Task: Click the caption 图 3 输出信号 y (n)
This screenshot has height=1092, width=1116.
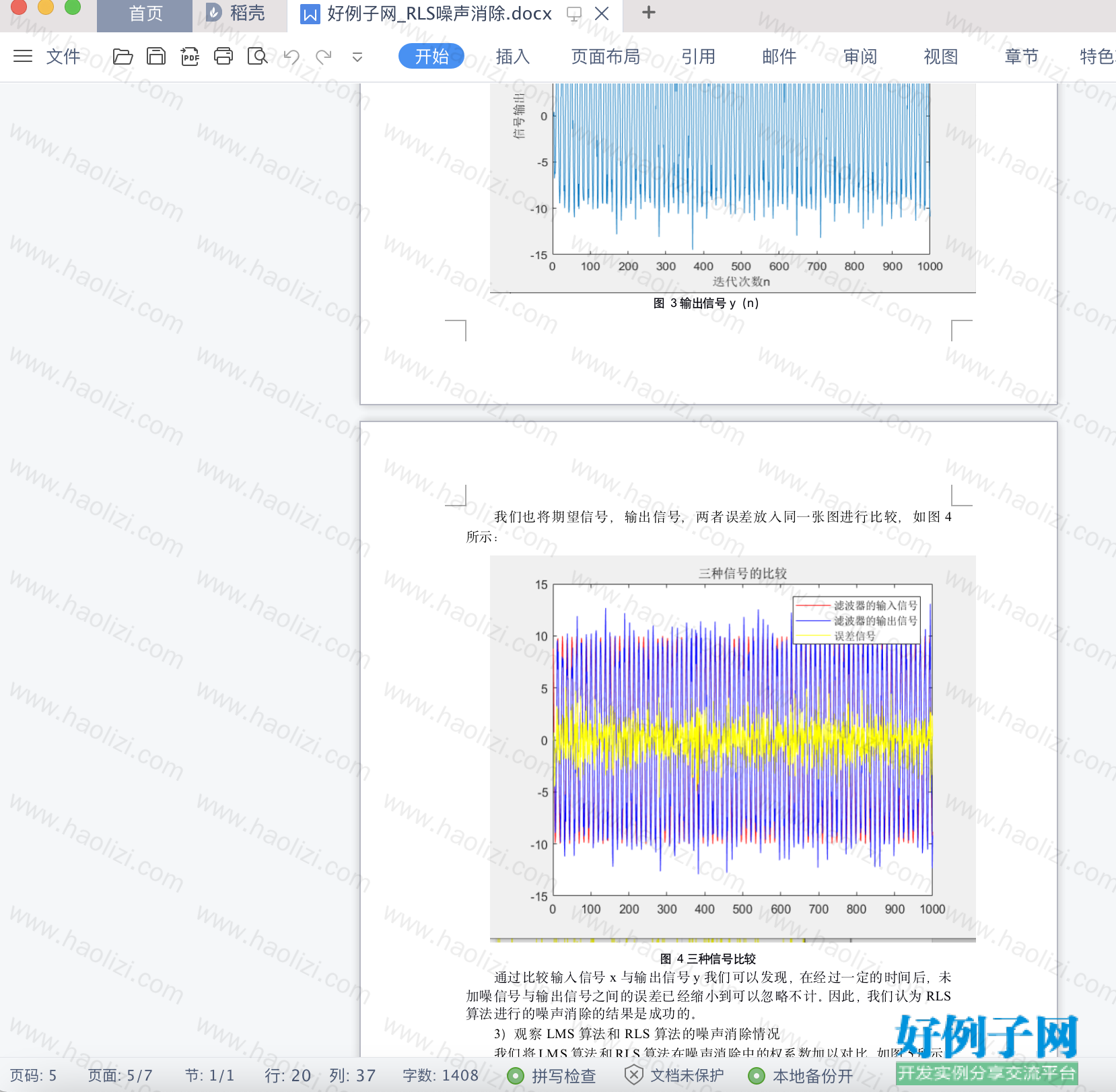Action: (x=706, y=303)
